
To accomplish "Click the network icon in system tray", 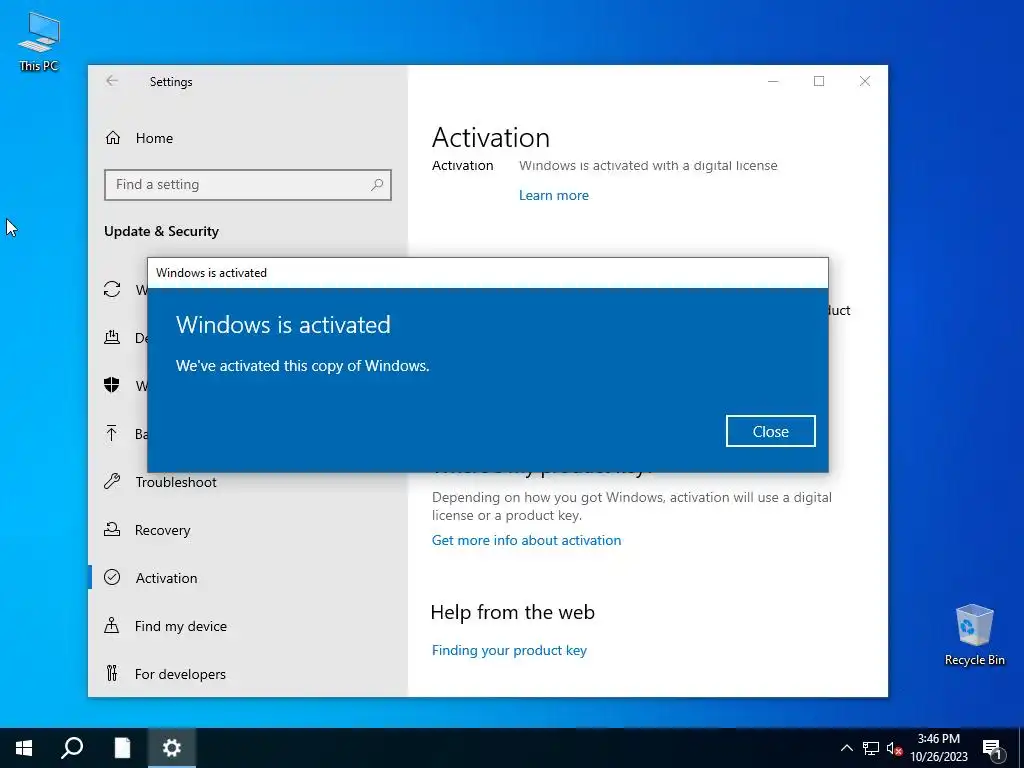I will coord(871,748).
